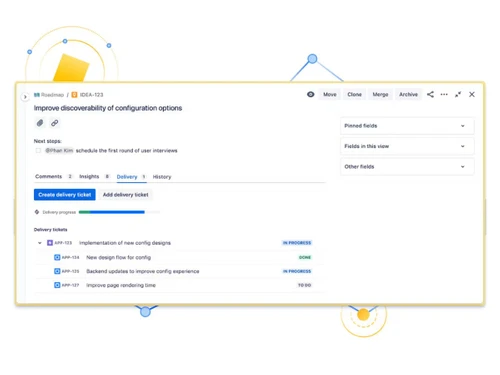Click the DONE status badge

point(305,257)
